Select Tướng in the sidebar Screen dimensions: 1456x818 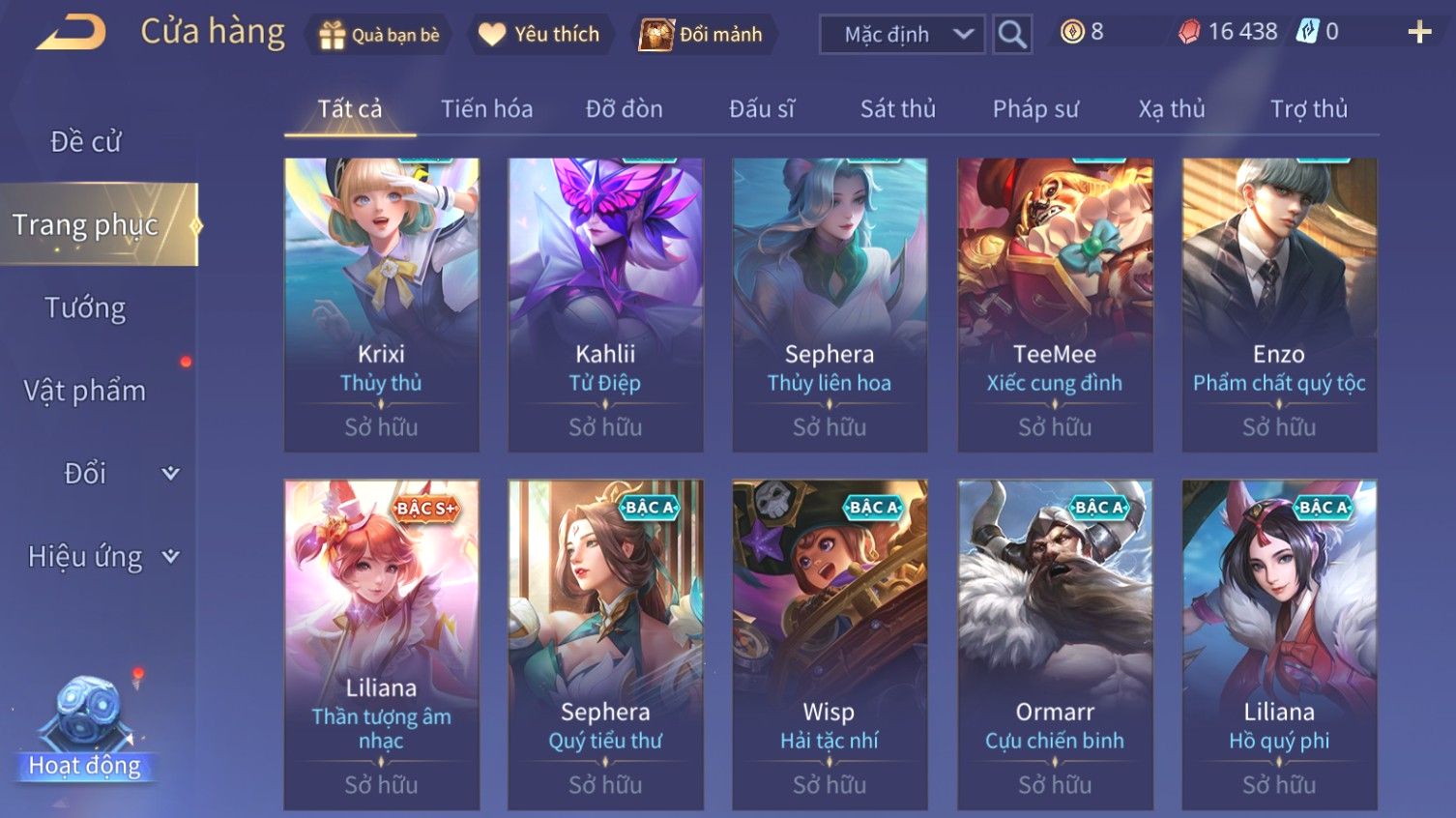tap(85, 308)
